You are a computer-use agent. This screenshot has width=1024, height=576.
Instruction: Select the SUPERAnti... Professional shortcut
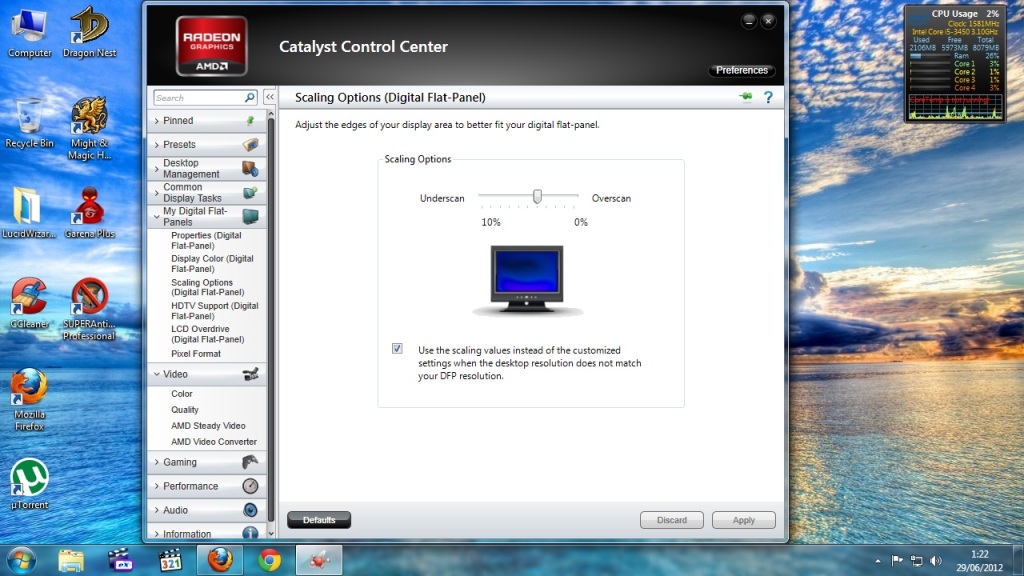click(x=89, y=309)
